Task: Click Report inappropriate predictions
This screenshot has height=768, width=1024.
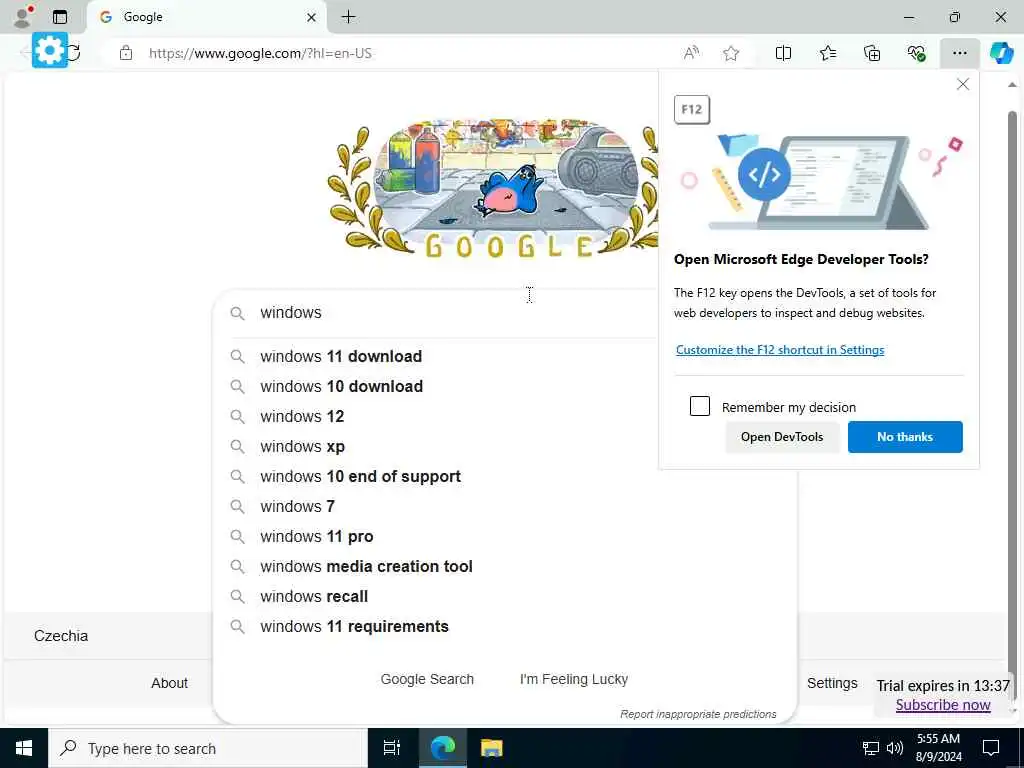Action: [698, 714]
